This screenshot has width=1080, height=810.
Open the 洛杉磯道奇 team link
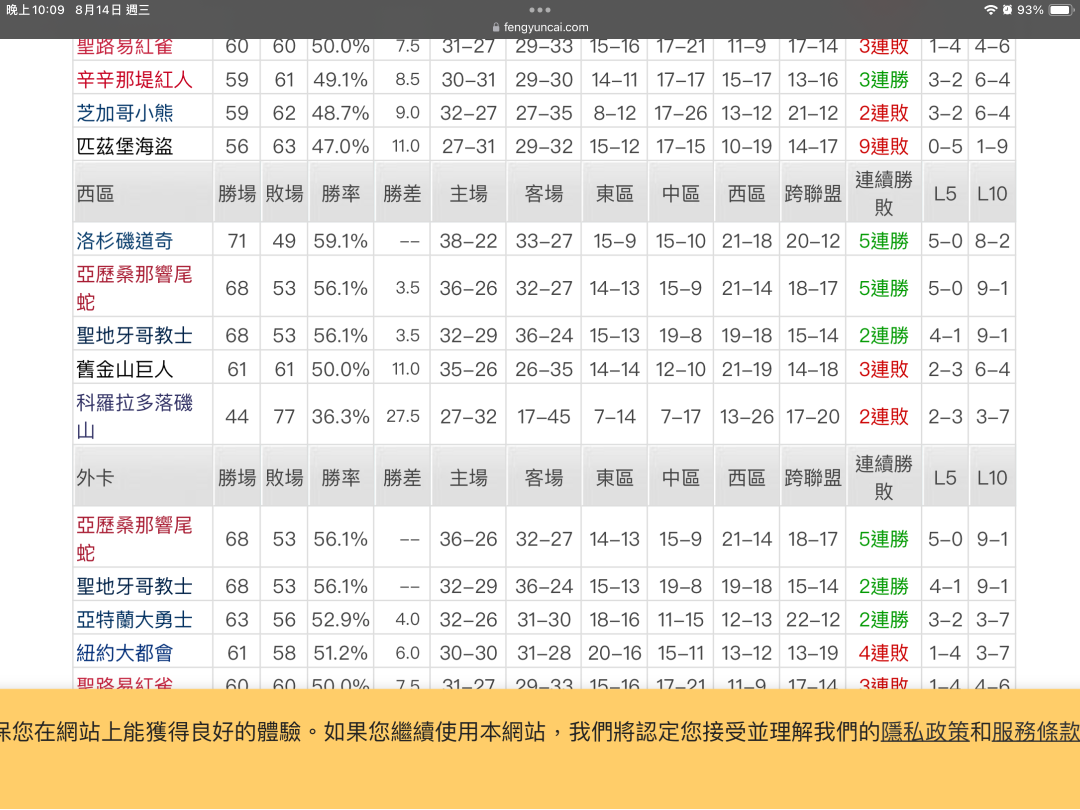(x=125, y=241)
